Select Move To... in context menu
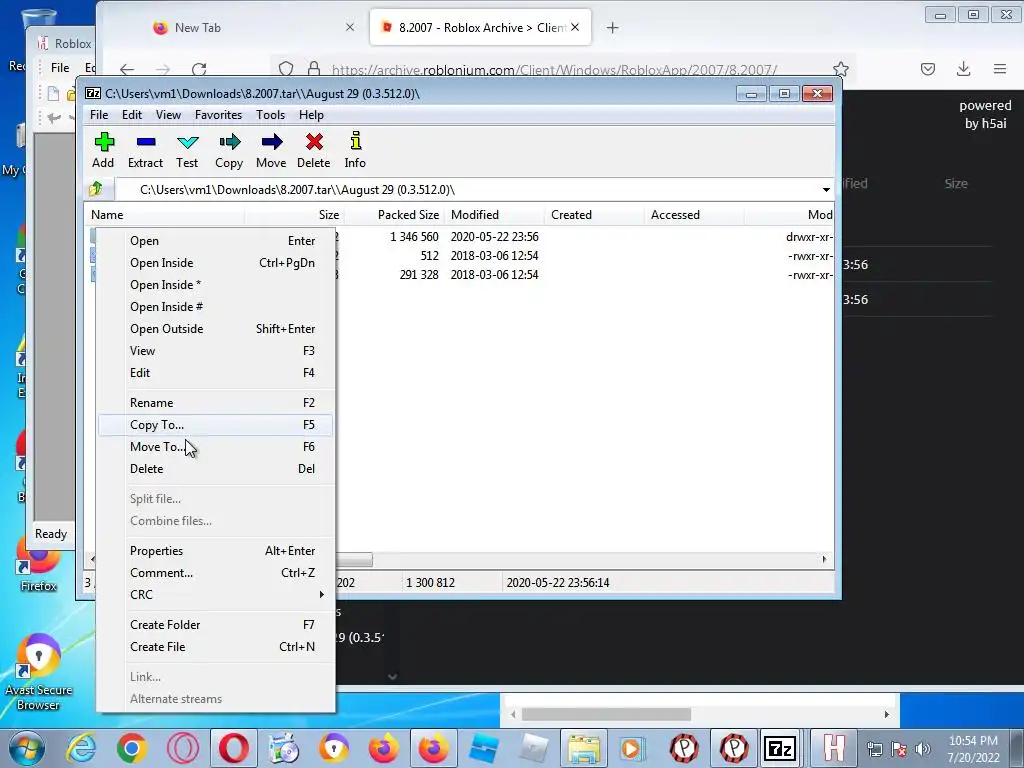The image size is (1024, 768). [216, 447]
